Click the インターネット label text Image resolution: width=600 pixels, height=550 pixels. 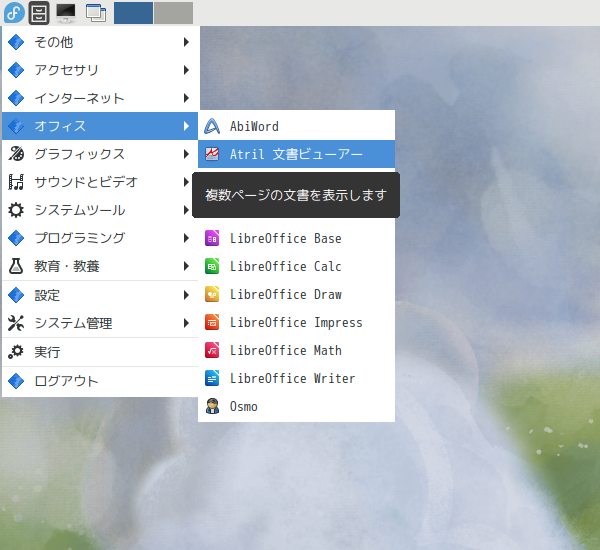[x=80, y=98]
